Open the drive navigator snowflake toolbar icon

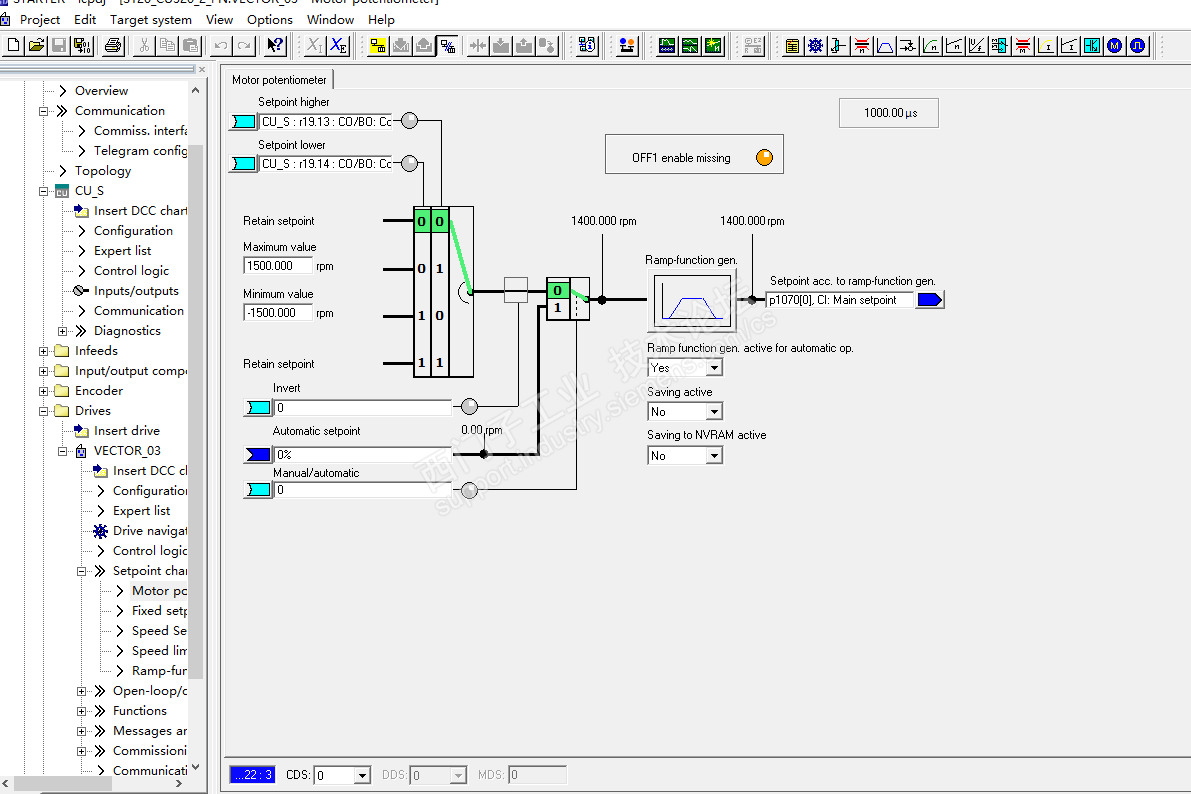click(x=816, y=45)
